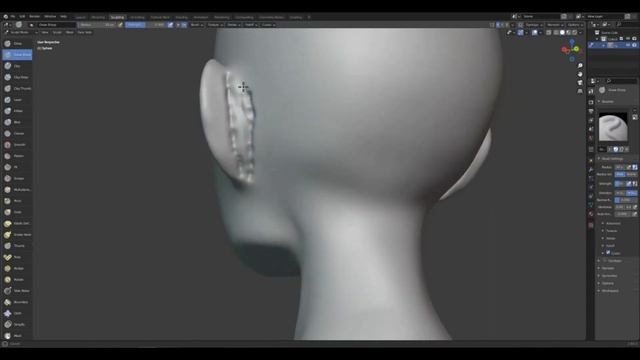Open the Face Sets menu
This screenshot has height=360, width=640.
point(84,32)
